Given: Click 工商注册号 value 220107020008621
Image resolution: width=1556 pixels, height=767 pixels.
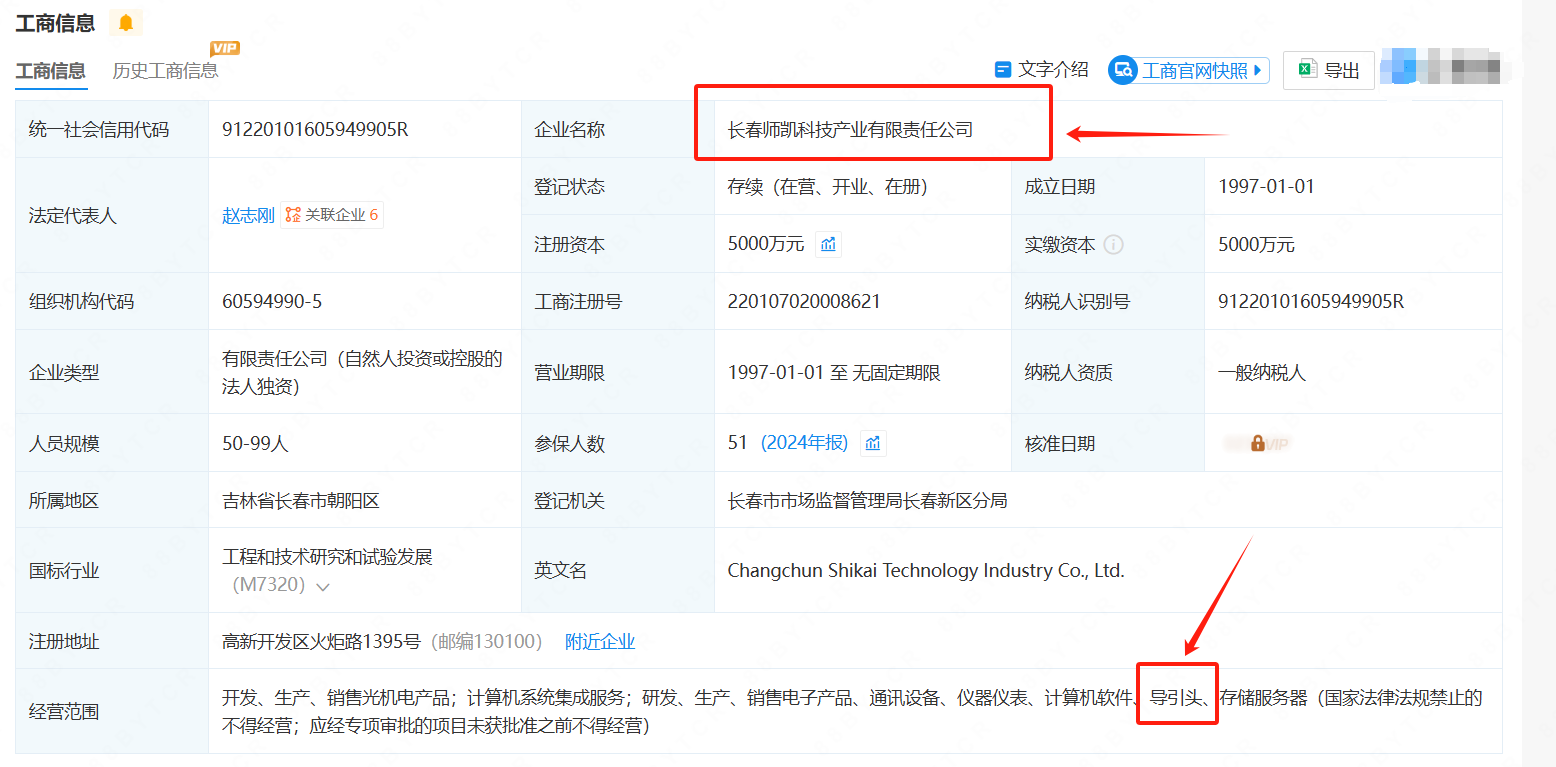Looking at the screenshot, I should click(804, 301).
